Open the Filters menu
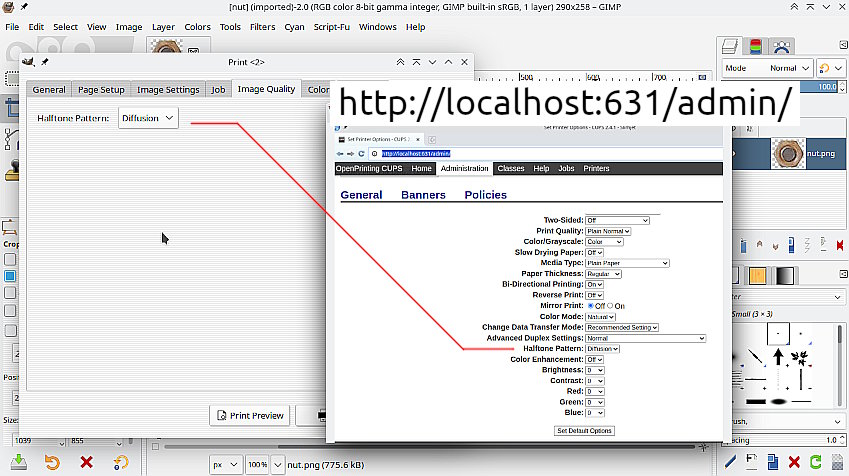 click(x=263, y=27)
